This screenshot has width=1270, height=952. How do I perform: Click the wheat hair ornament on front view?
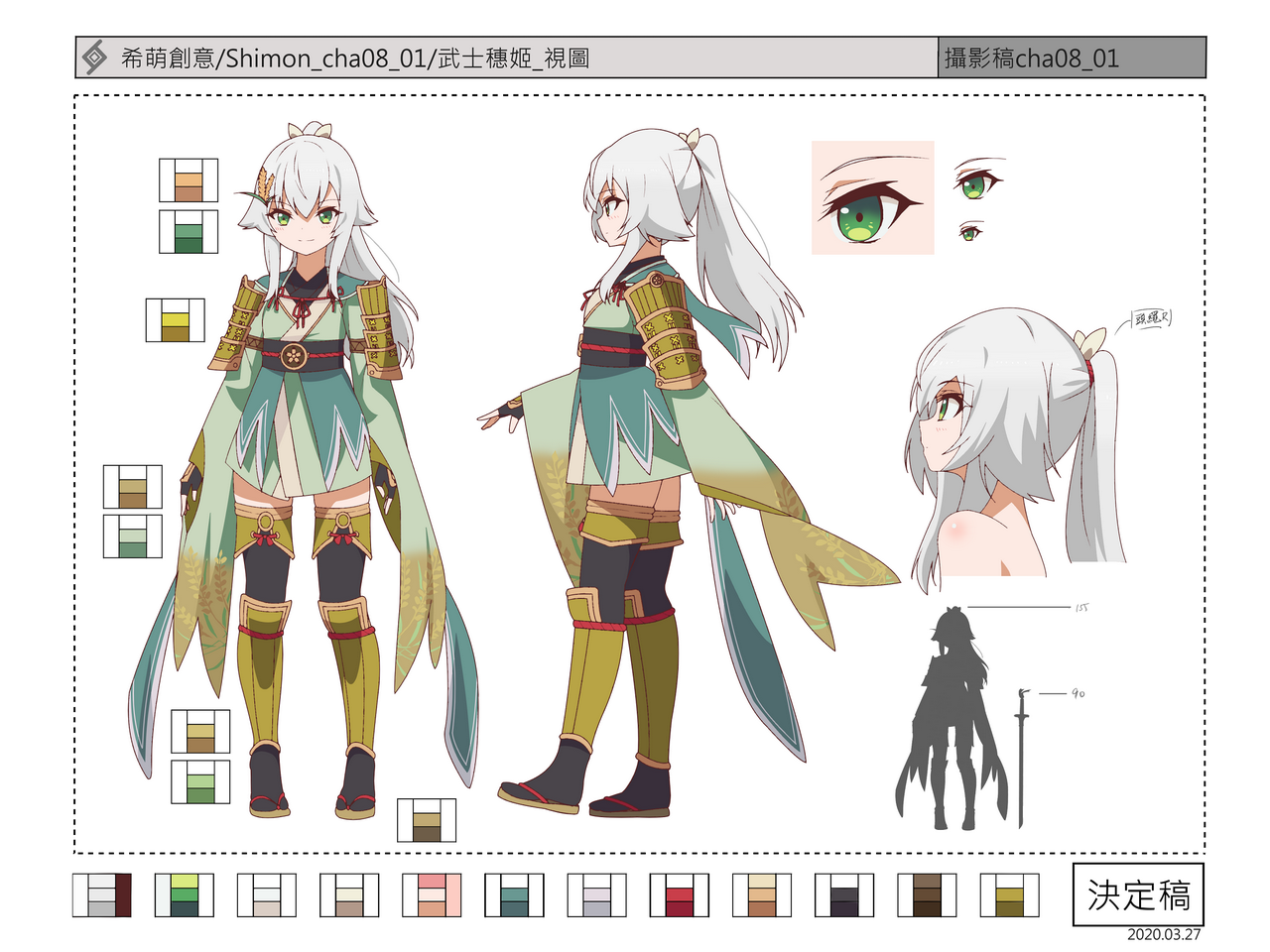[x=265, y=185]
